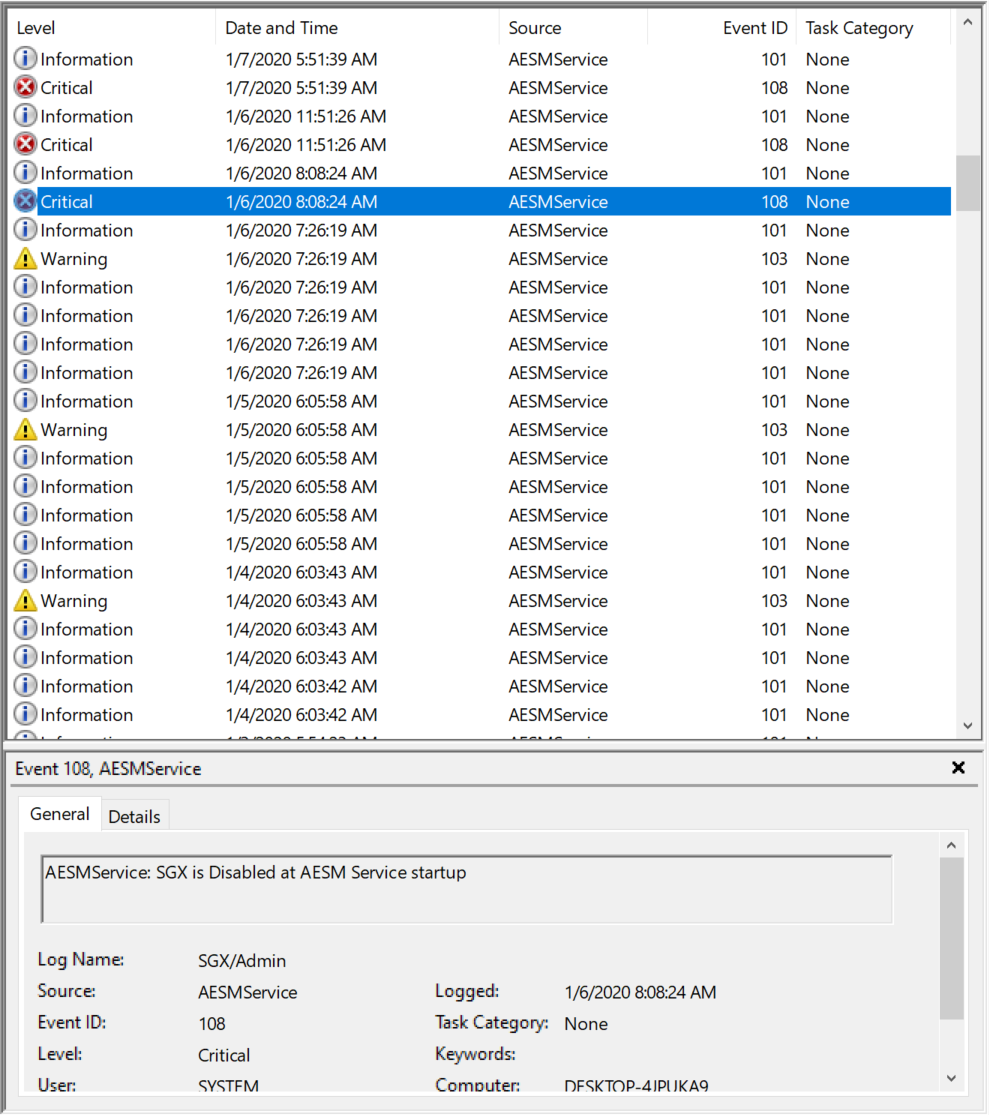This screenshot has width=989, height=1115.
Task: Click the event list scrollbar up arrow
Action: (967, 23)
